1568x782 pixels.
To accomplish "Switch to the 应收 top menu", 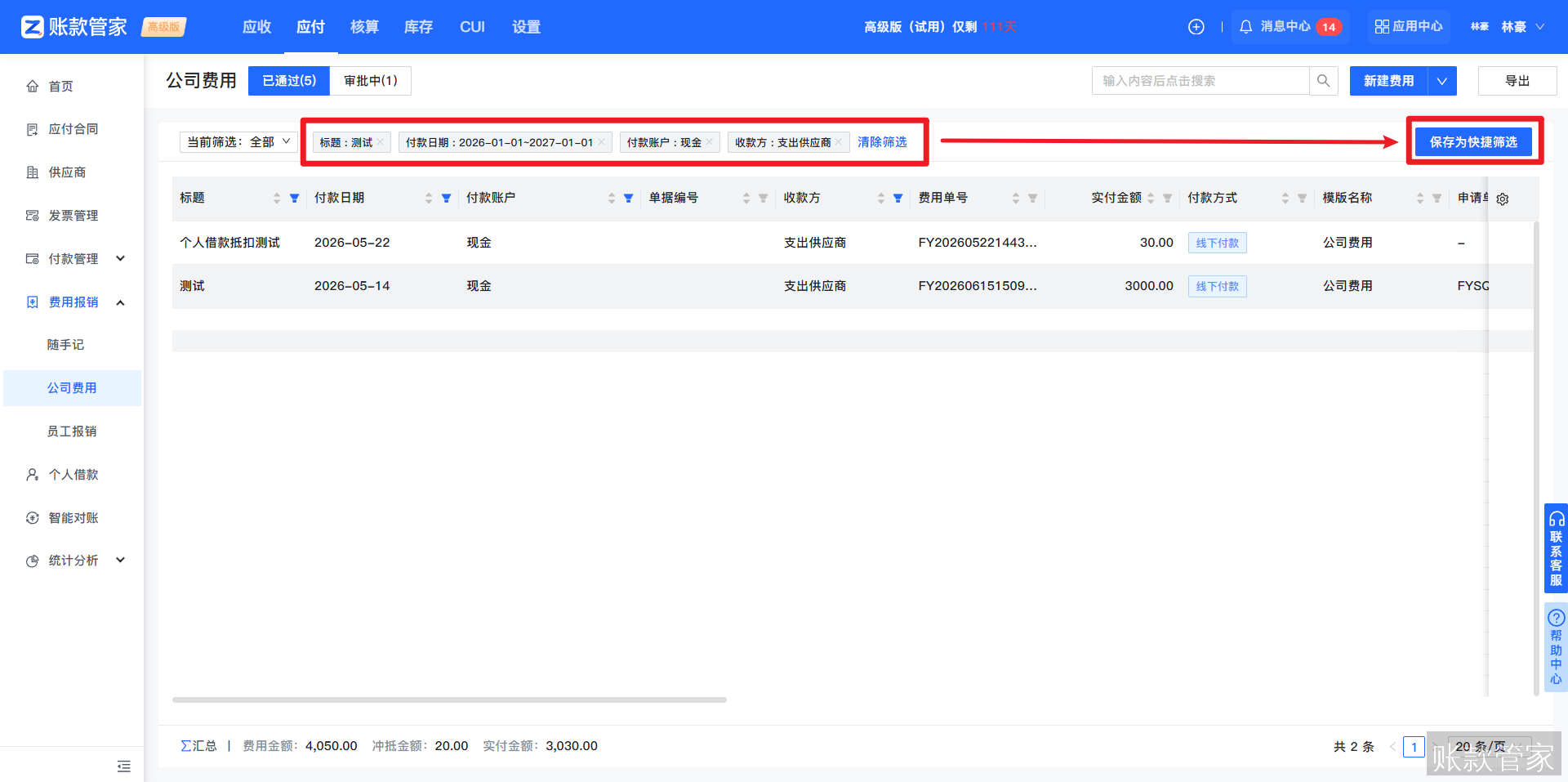I will 256,27.
